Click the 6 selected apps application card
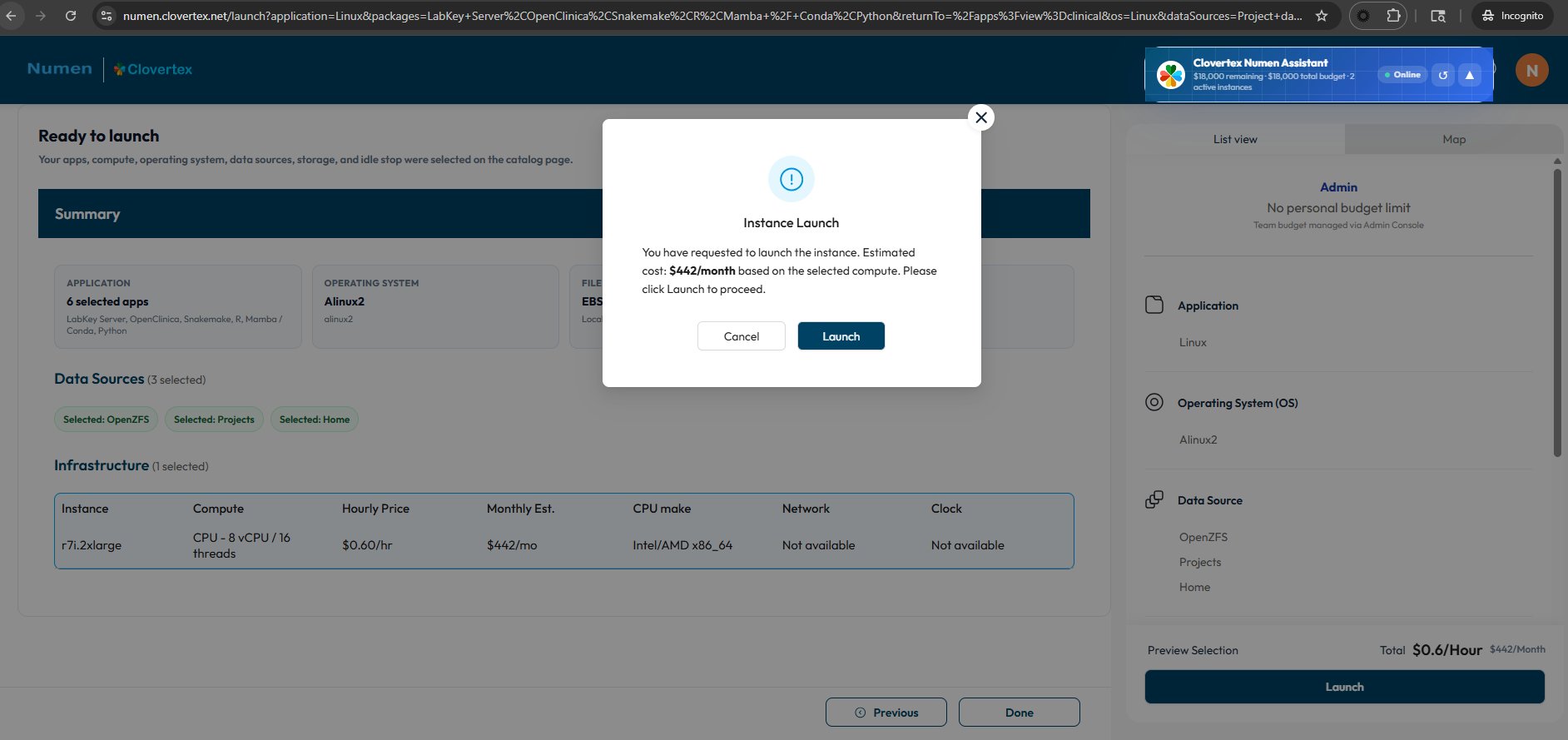This screenshot has height=740, width=1568. (x=177, y=306)
